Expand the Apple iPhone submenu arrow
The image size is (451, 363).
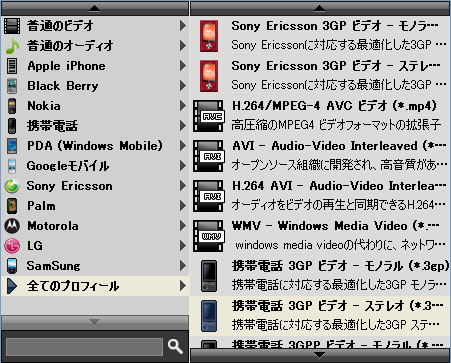[183, 66]
